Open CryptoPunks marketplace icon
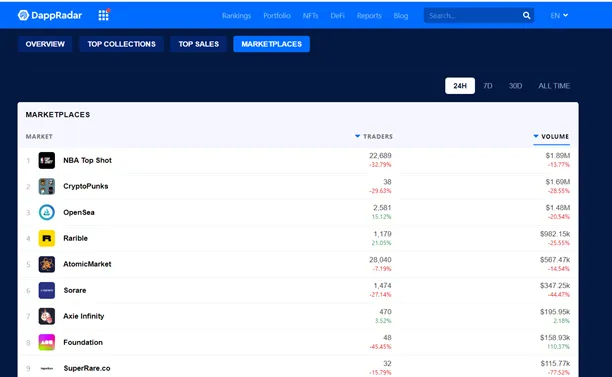This screenshot has width=612, height=377. 46,186
